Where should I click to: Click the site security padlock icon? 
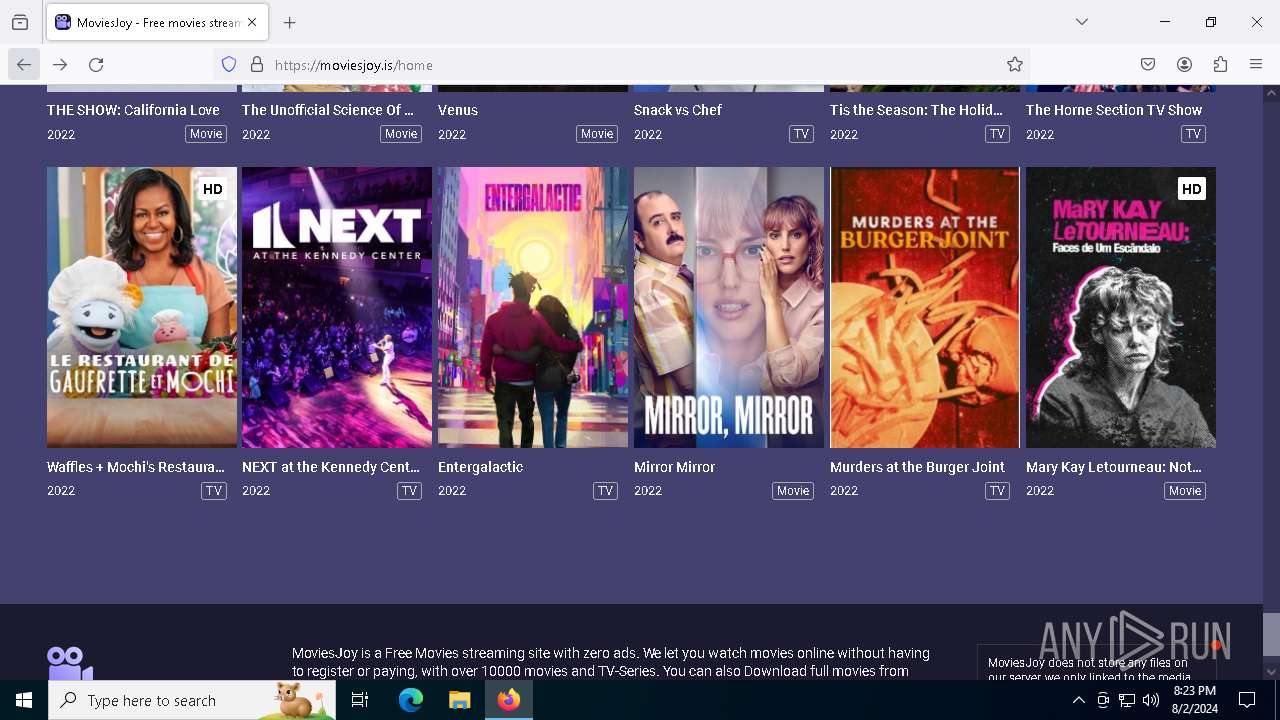point(257,65)
